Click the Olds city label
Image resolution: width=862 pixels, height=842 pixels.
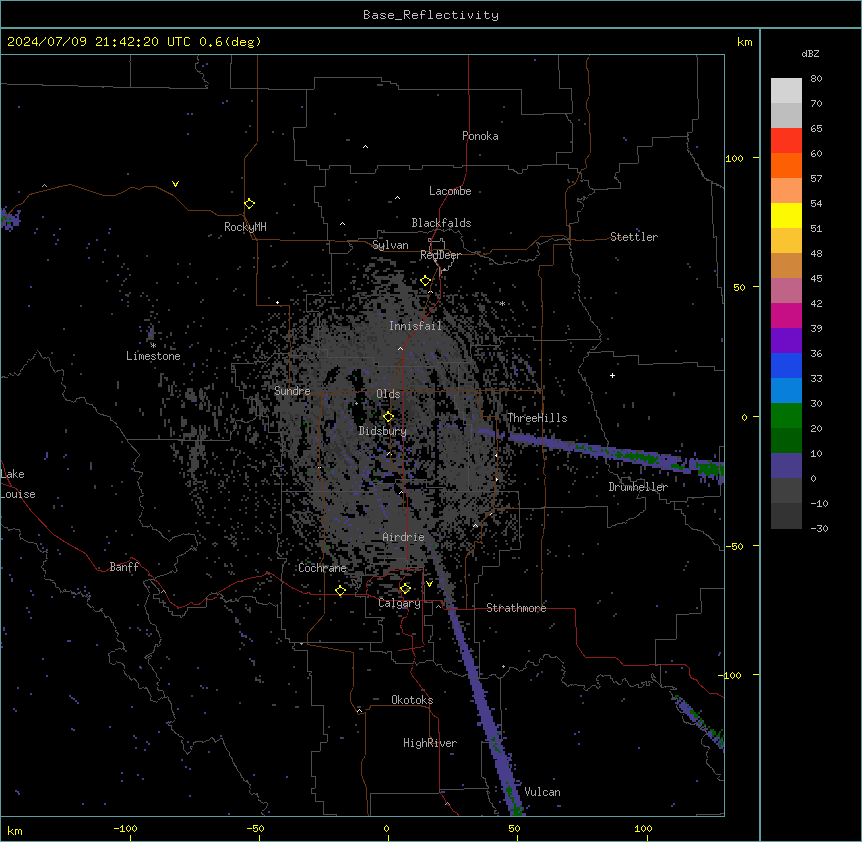(x=388, y=394)
